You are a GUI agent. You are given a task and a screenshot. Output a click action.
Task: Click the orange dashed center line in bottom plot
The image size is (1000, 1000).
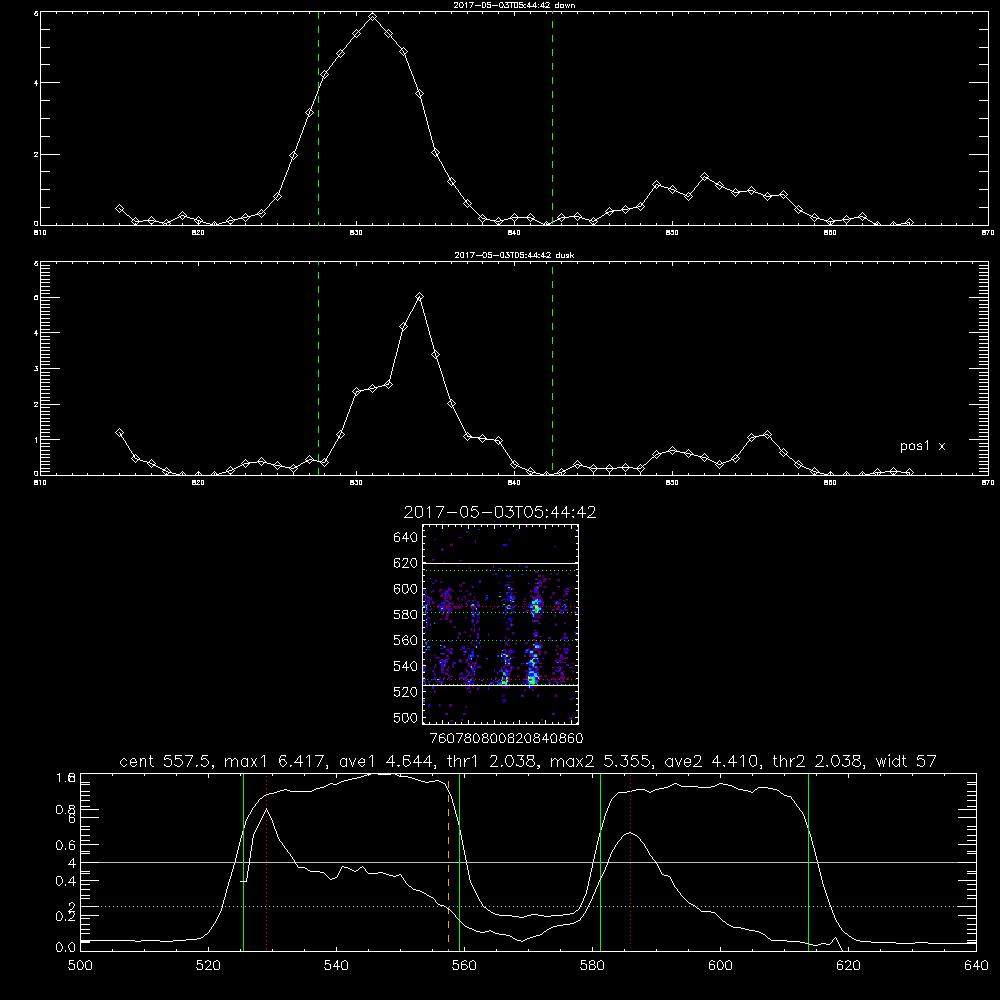pos(448,864)
